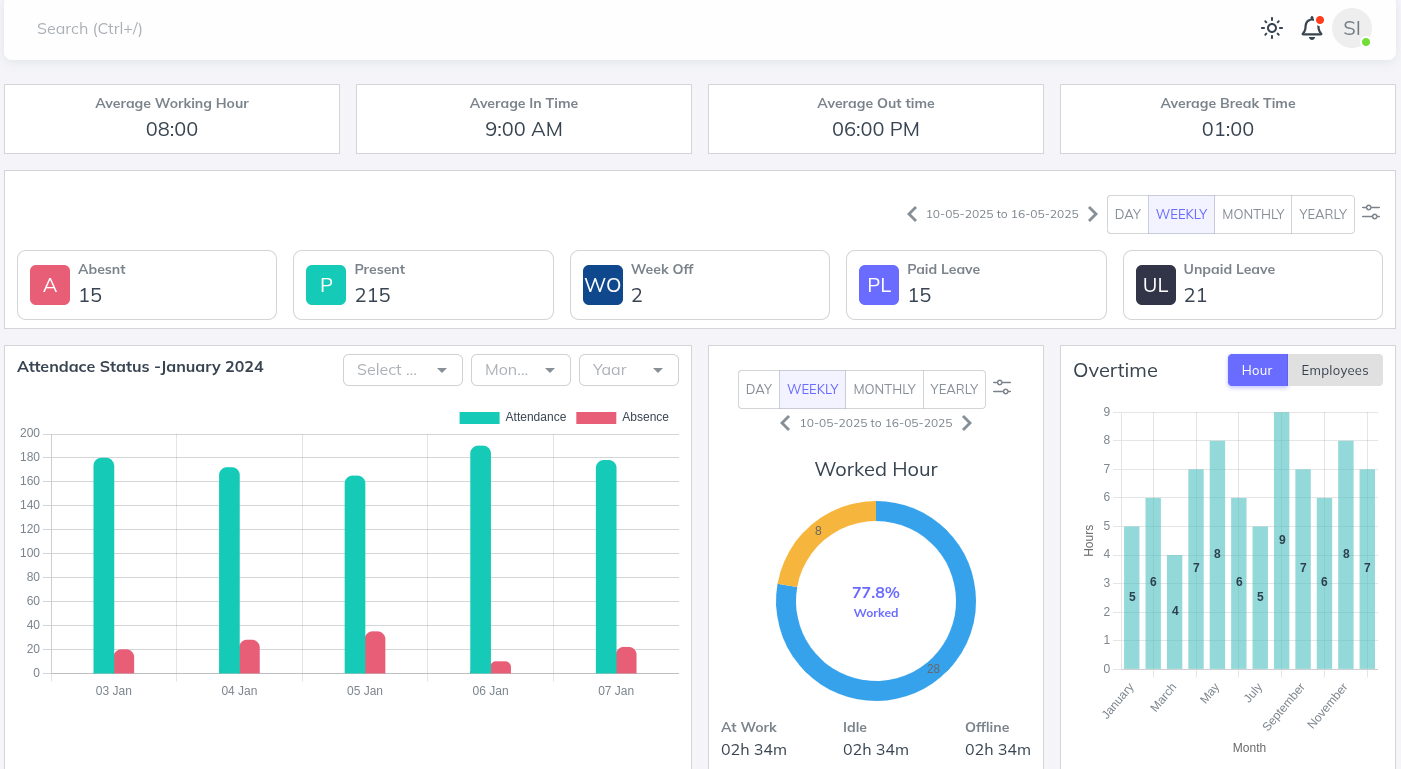Click the next date range arrow

click(x=1092, y=213)
